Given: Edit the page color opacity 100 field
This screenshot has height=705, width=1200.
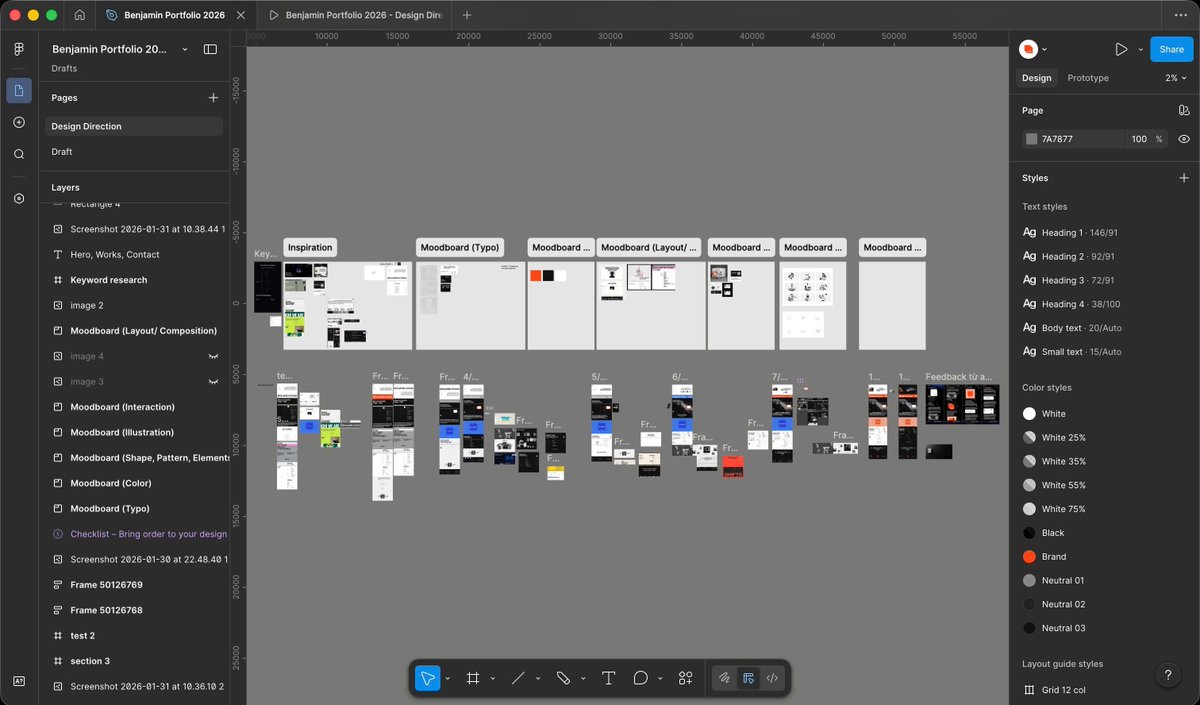Looking at the screenshot, I should pyautogui.click(x=1139, y=139).
